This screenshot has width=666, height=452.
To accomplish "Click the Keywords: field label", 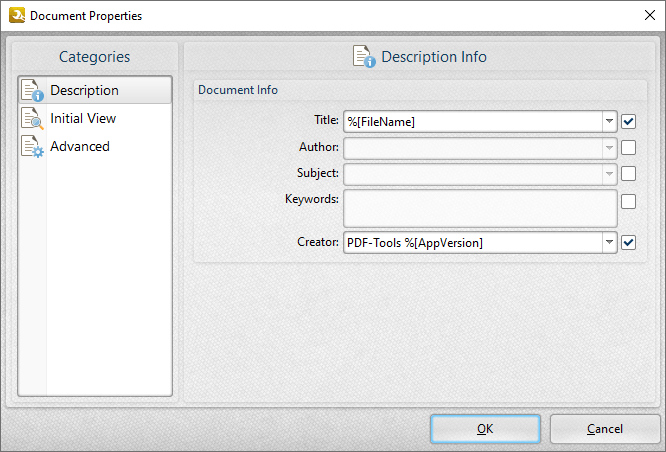I will pos(312,199).
